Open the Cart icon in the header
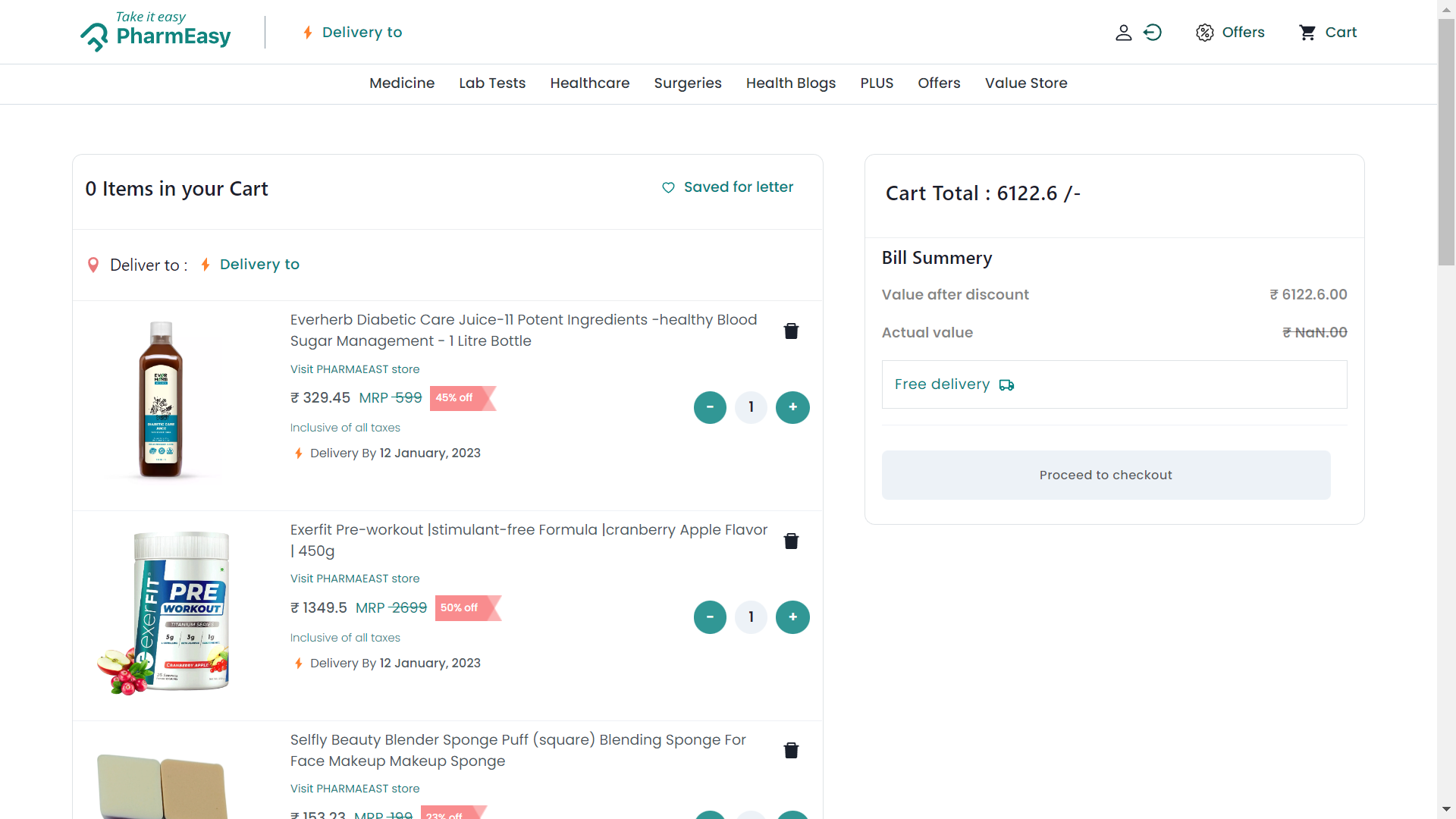The width and height of the screenshot is (1456, 819). tap(1308, 32)
